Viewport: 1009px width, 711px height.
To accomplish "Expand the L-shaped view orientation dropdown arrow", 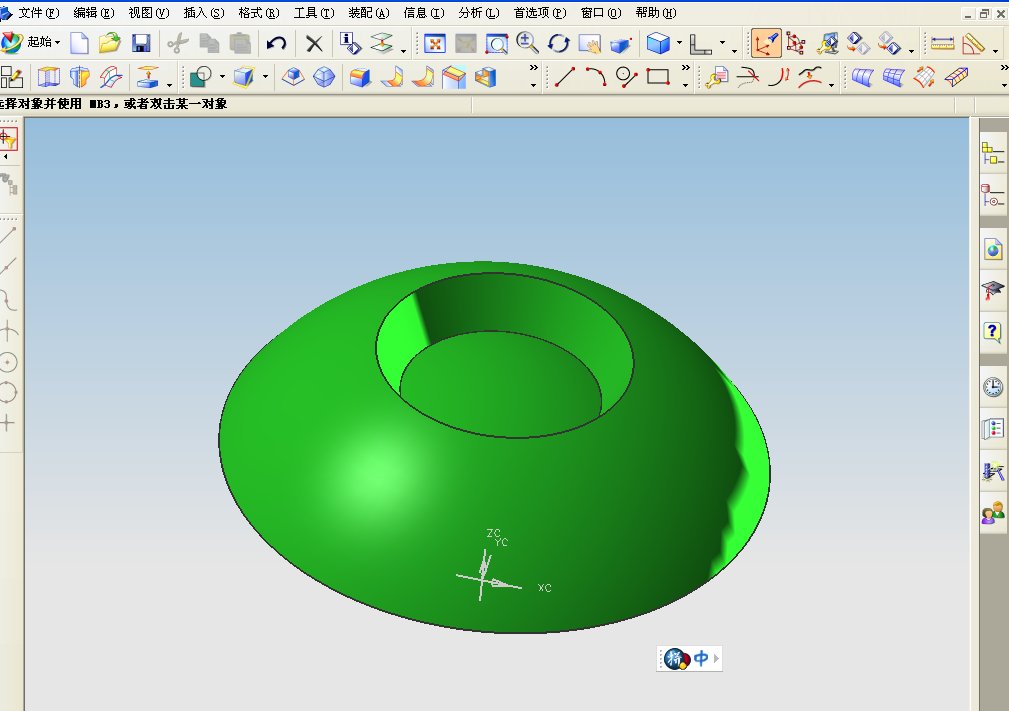I will point(722,43).
